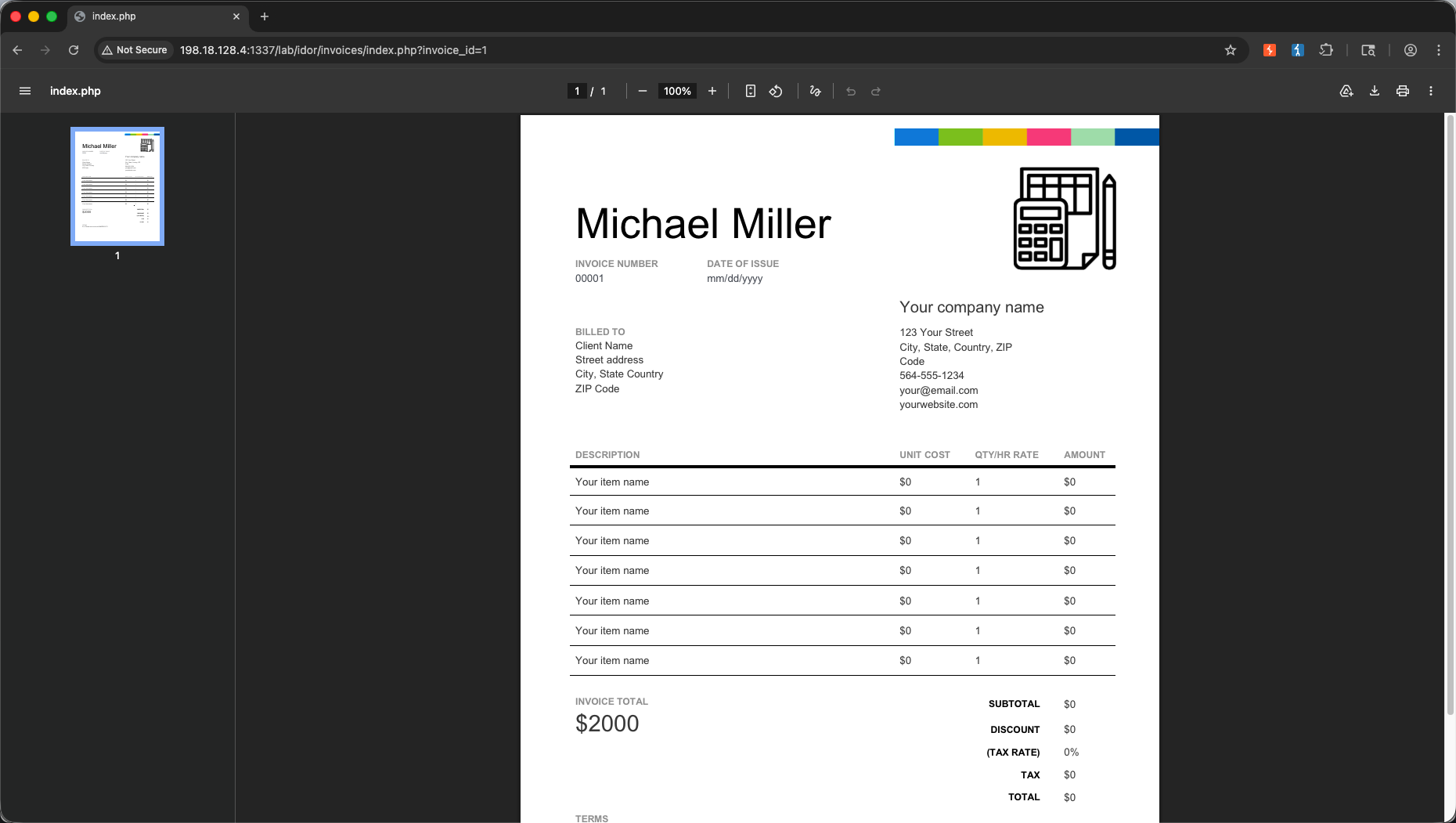Click the $2000 invoice total
The width and height of the screenshot is (1456, 823).
[607, 724]
